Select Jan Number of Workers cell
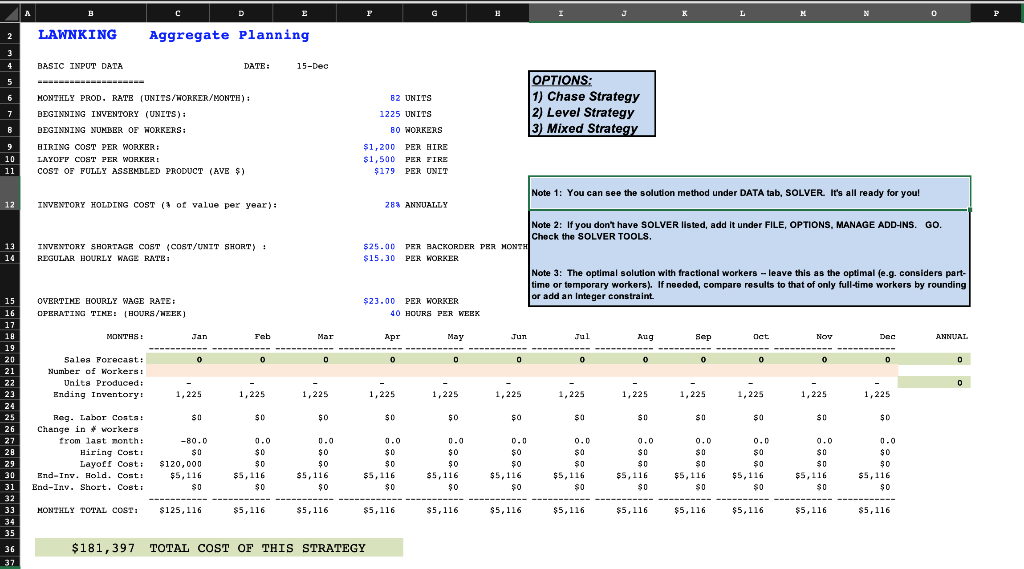 click(x=178, y=371)
